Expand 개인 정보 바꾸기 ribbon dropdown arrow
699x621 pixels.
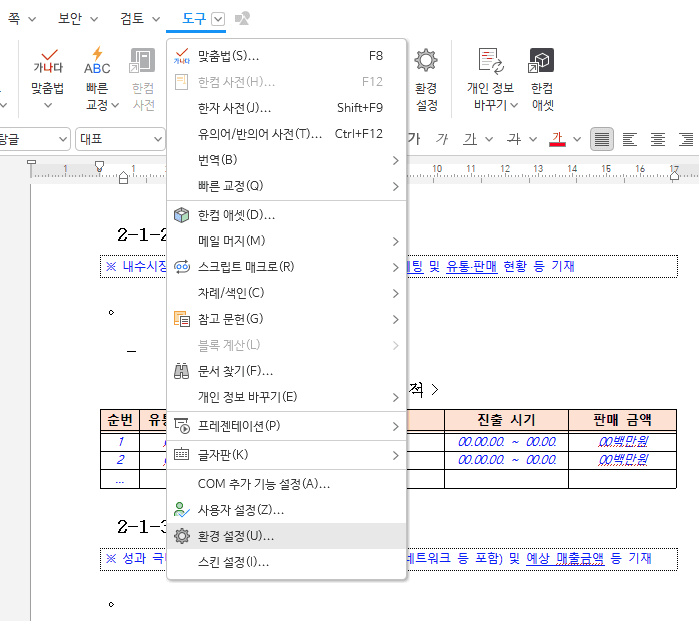(514, 105)
